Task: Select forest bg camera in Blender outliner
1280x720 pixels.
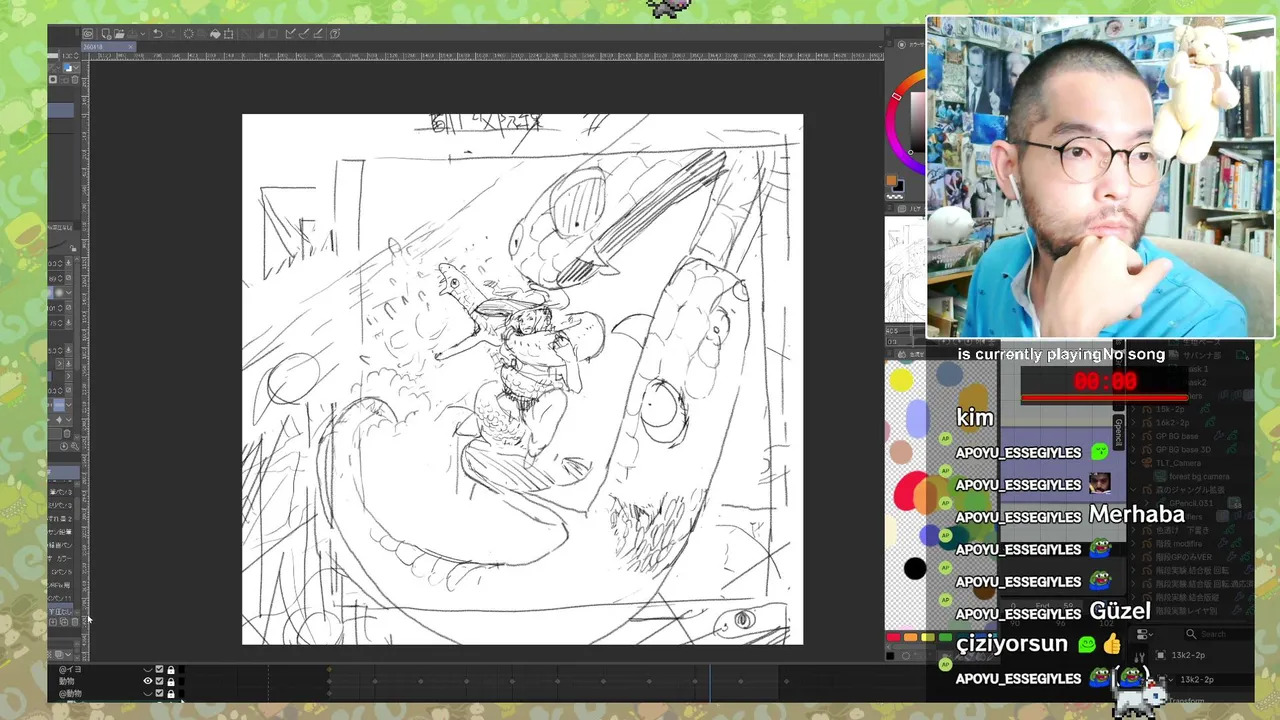Action: click(1199, 476)
